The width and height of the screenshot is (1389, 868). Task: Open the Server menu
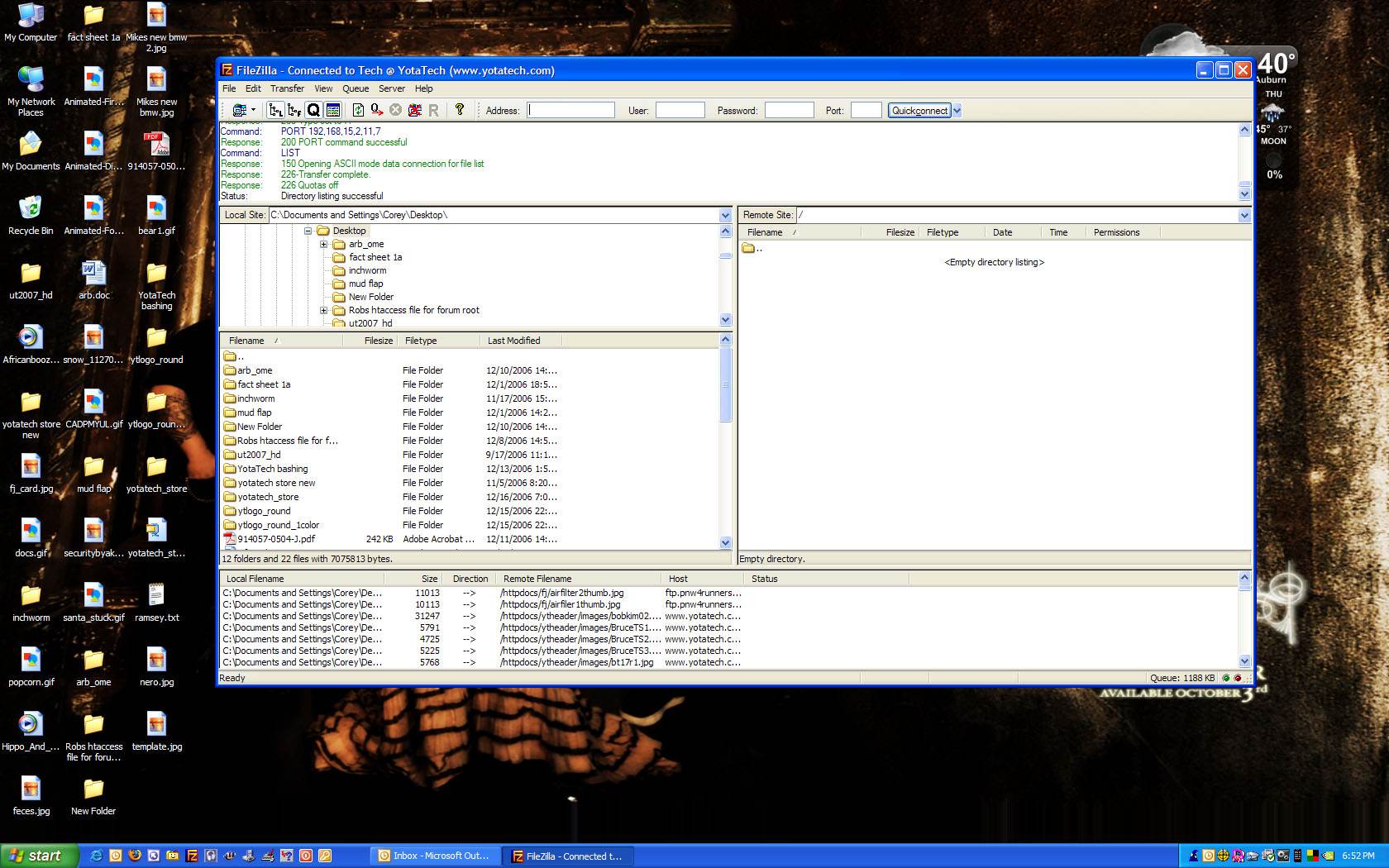point(392,88)
